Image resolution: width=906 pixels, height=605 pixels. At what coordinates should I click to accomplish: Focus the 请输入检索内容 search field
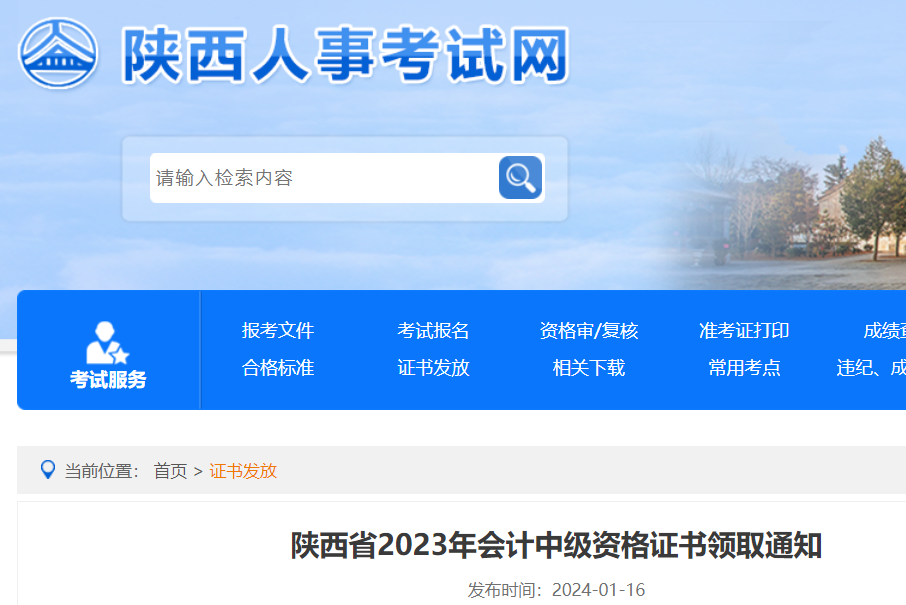(x=322, y=178)
